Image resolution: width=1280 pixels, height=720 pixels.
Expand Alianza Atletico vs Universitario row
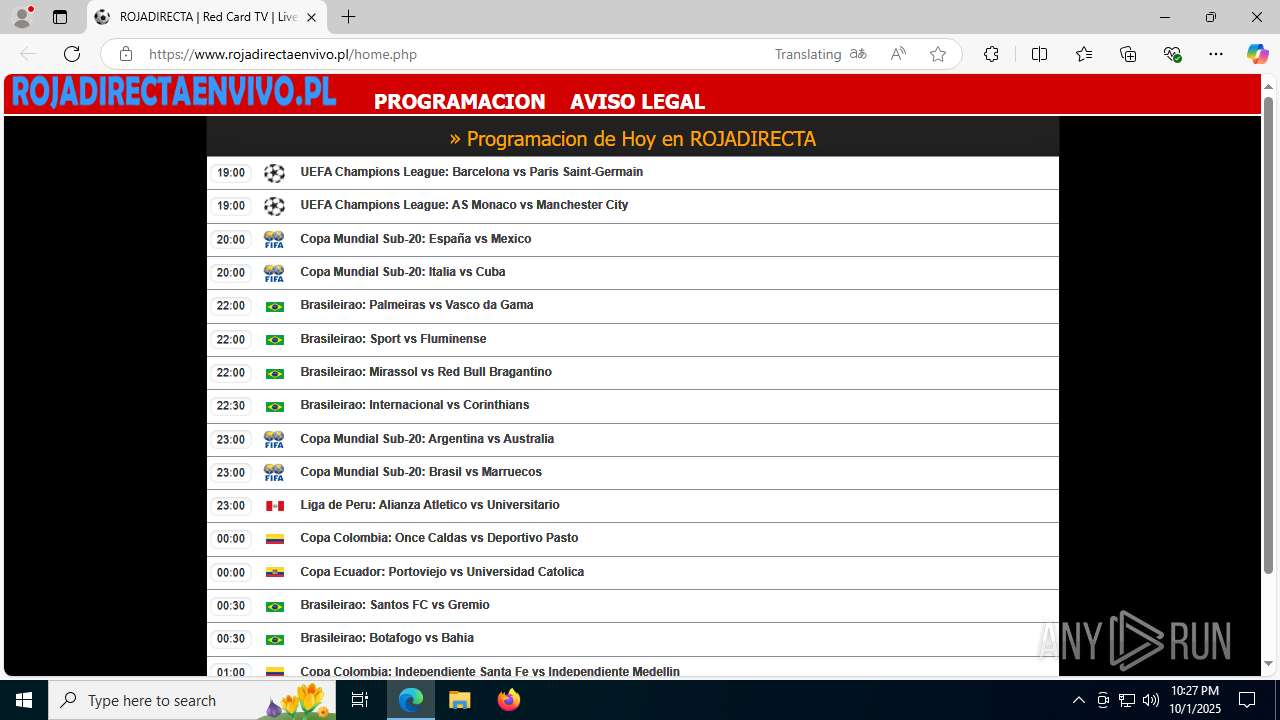(632, 505)
